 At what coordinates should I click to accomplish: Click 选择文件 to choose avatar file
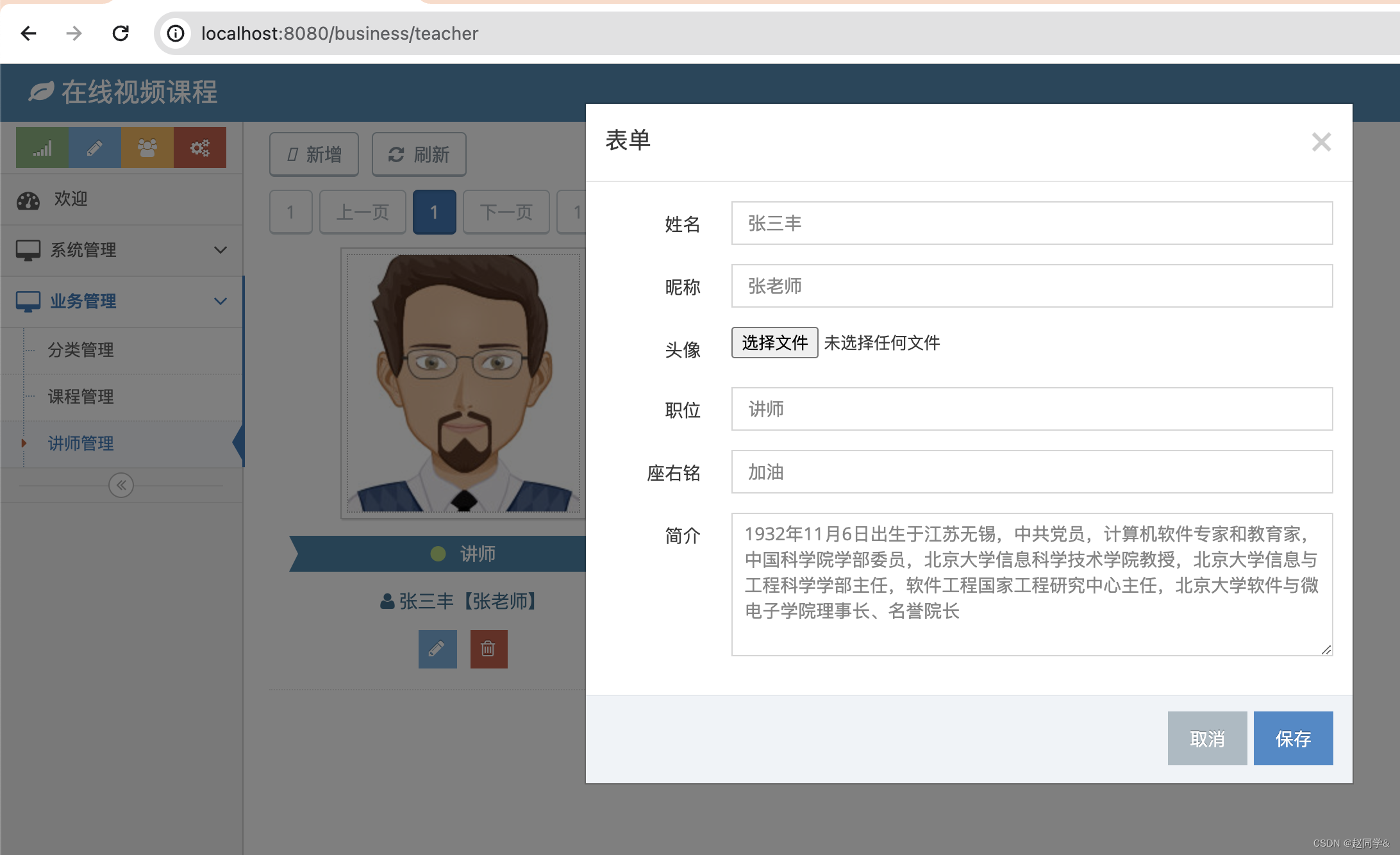[774, 343]
